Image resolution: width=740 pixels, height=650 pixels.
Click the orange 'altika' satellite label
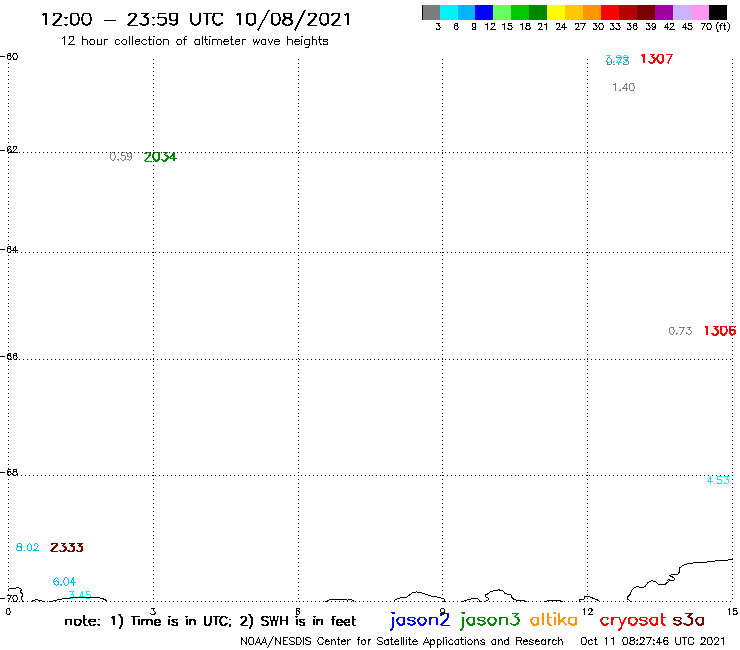pos(553,620)
